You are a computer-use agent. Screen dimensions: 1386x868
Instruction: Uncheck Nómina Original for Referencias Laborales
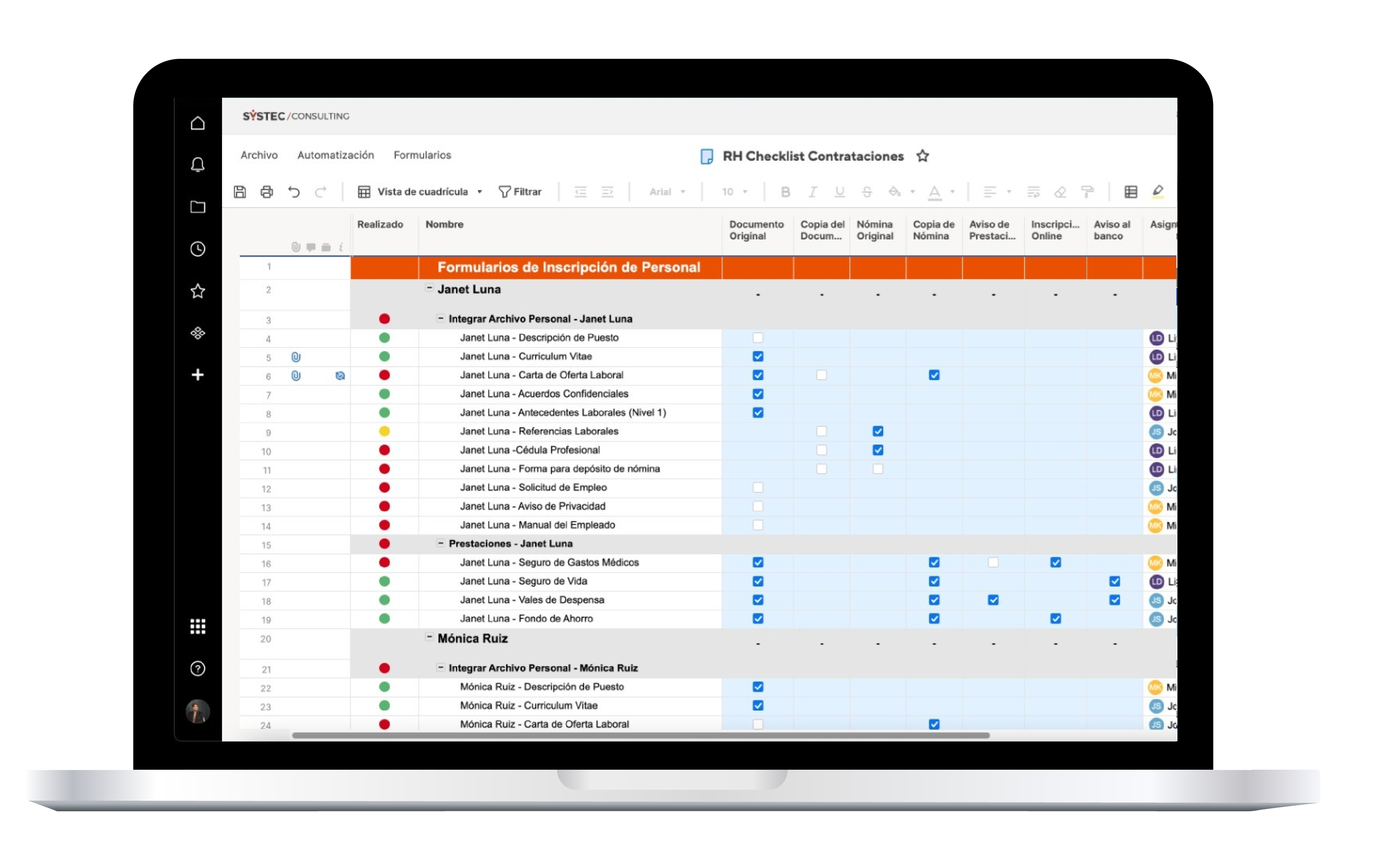877,431
